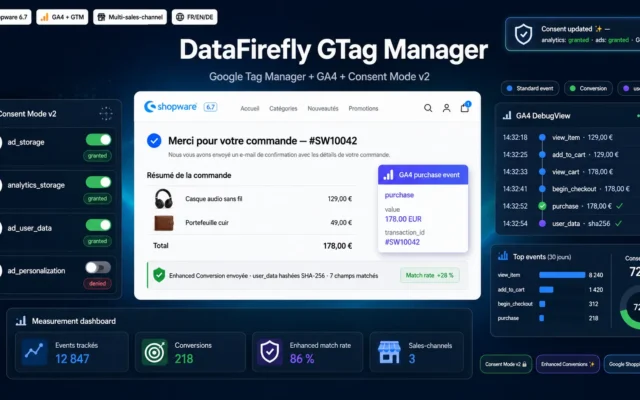Viewport: 640px width, 400px height.
Task: Click the Portefeuille cuir item
Action: pyautogui.click(x=207, y=223)
